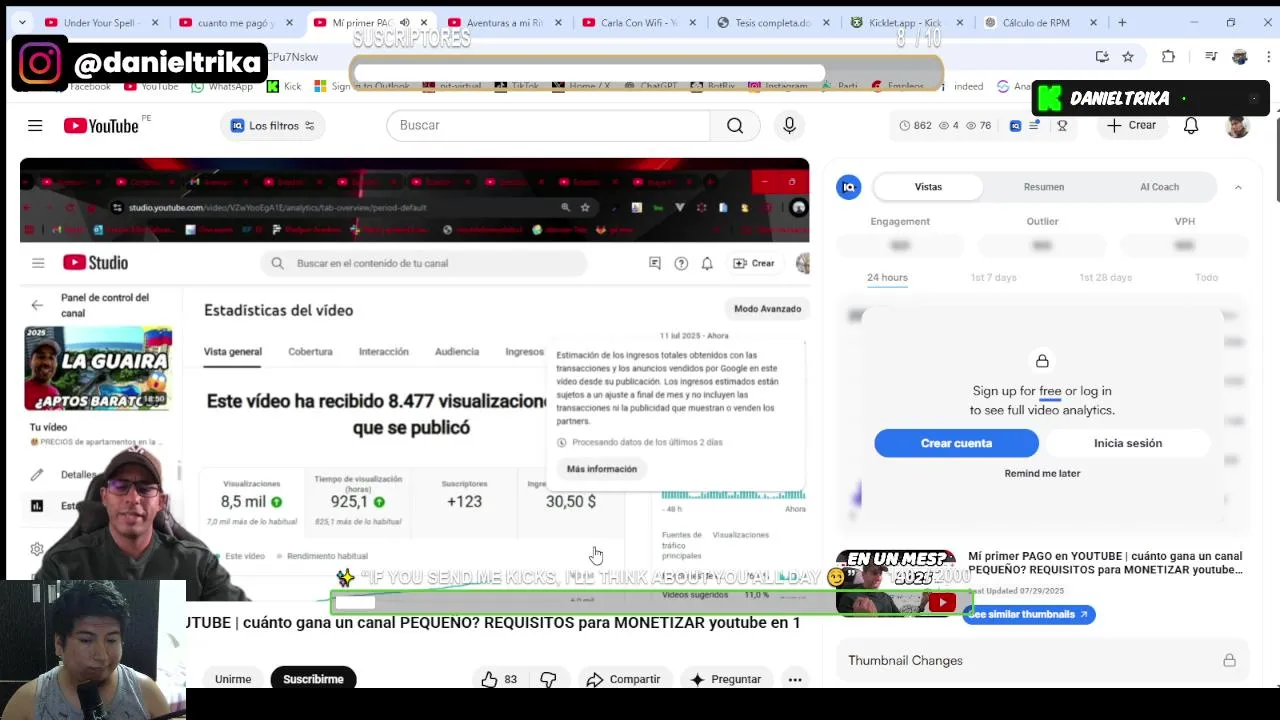Activate voice search microphone
Viewport: 1280px width, 720px height.
pyautogui.click(x=789, y=125)
